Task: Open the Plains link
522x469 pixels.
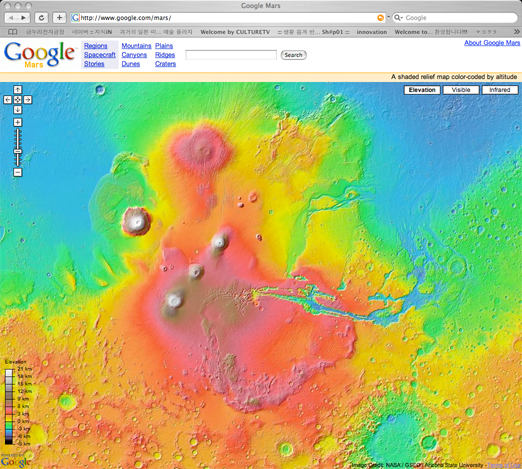Action: [164, 46]
